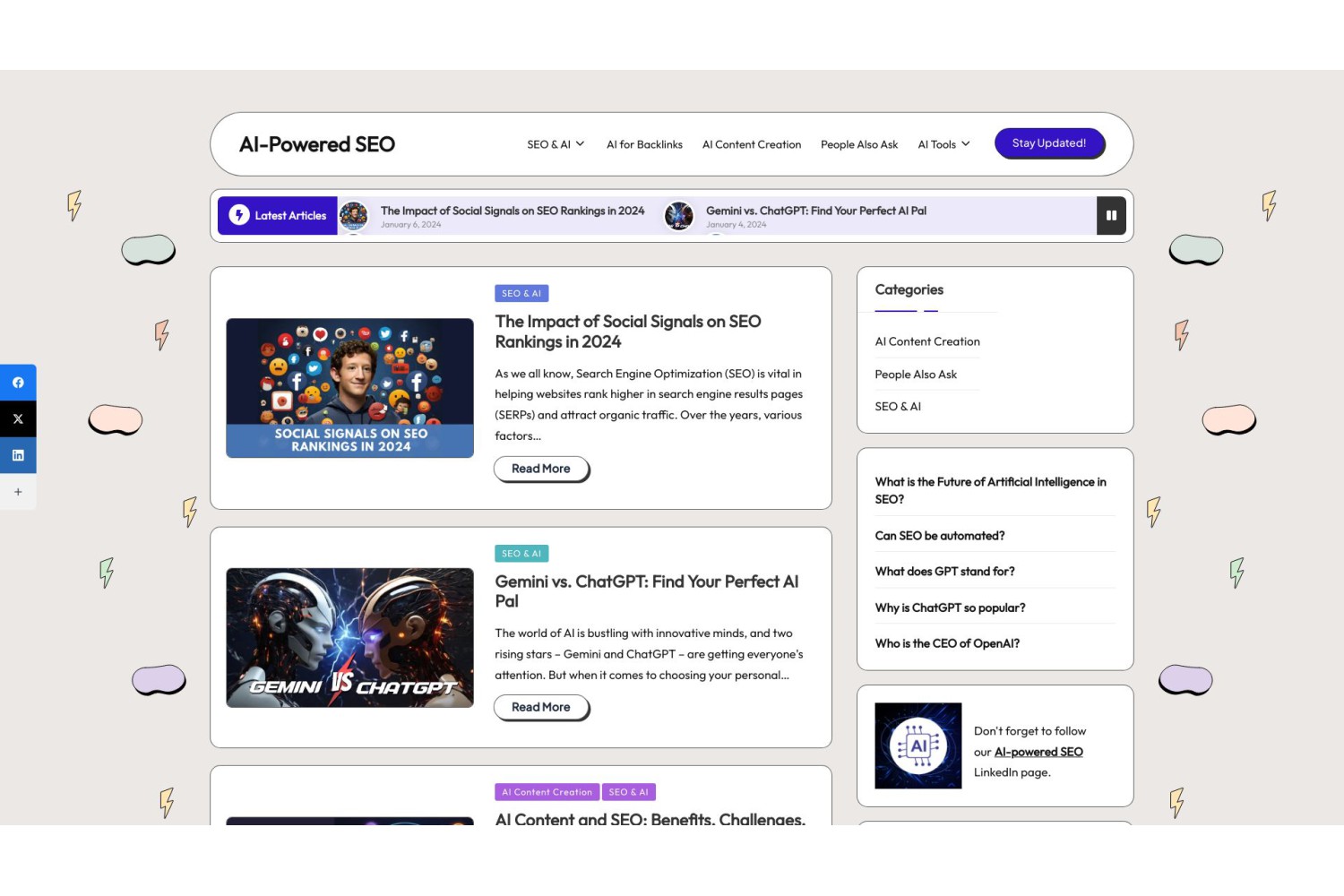
Task: Expand the AI Tools menu chevron
Action: tap(966, 143)
